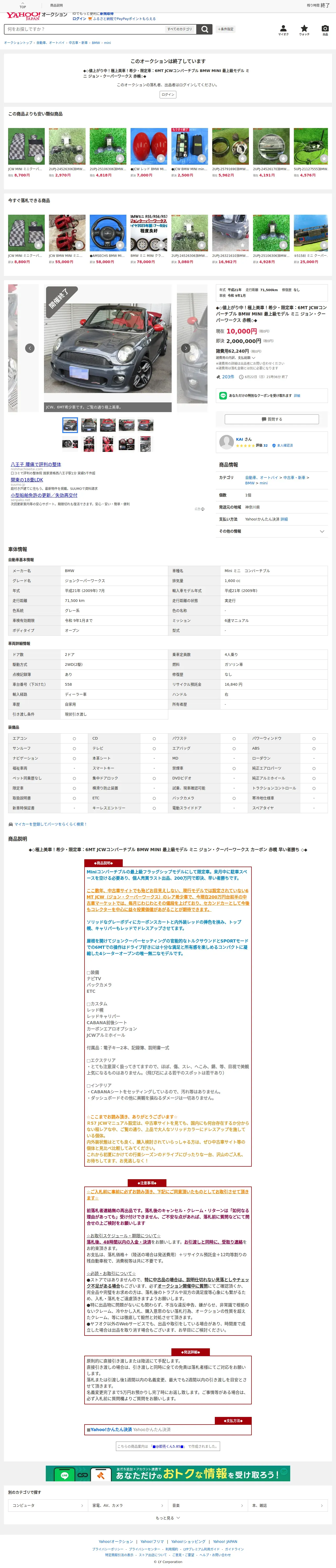Expand 諸費用の内訳 支払総額 details

click(236, 358)
